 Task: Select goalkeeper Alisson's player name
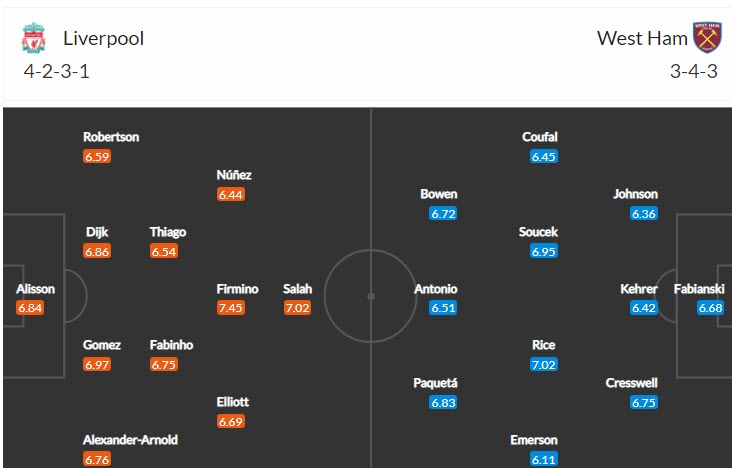(36, 289)
